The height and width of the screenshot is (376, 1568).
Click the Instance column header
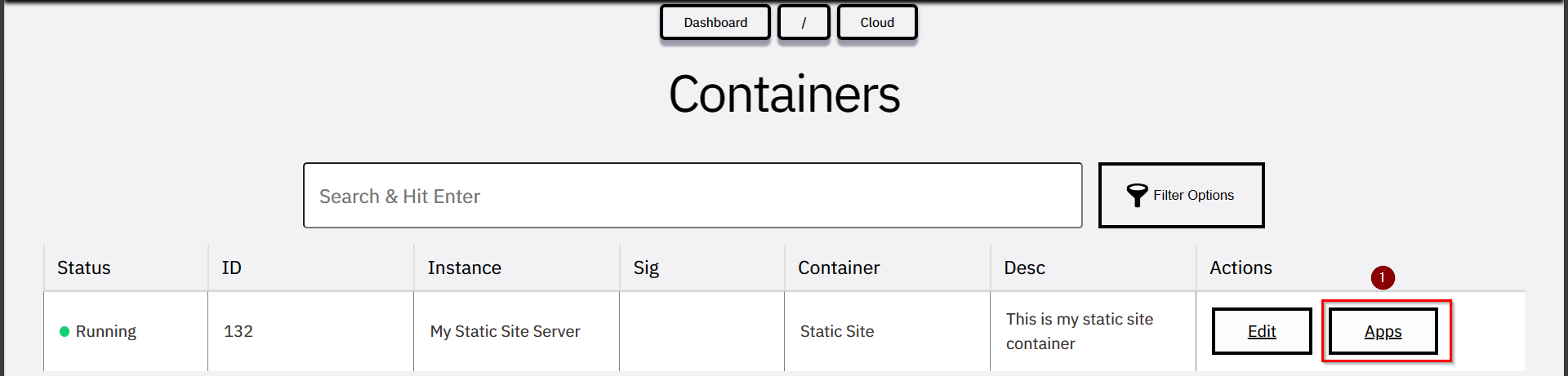[464, 268]
